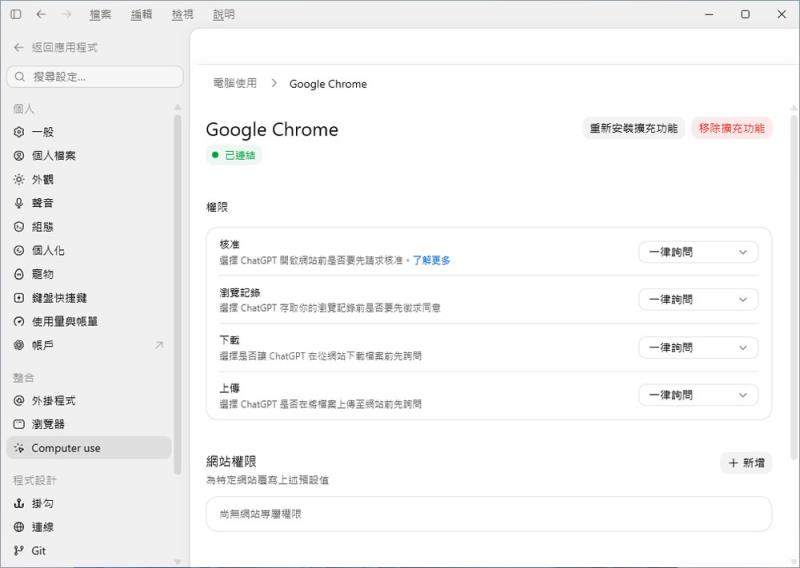Click the gauge icon beside 使用量與帳單
800x568 pixels.
coord(19,322)
